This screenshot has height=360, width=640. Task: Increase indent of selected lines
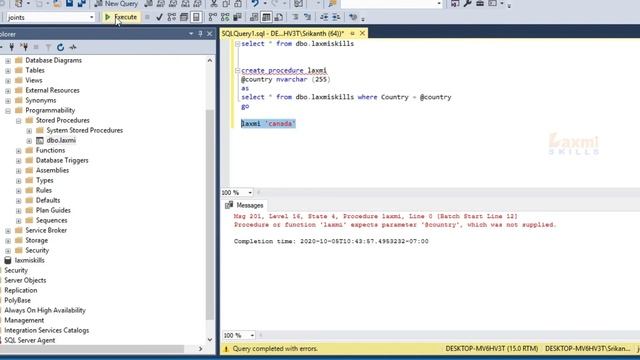tap(336, 17)
